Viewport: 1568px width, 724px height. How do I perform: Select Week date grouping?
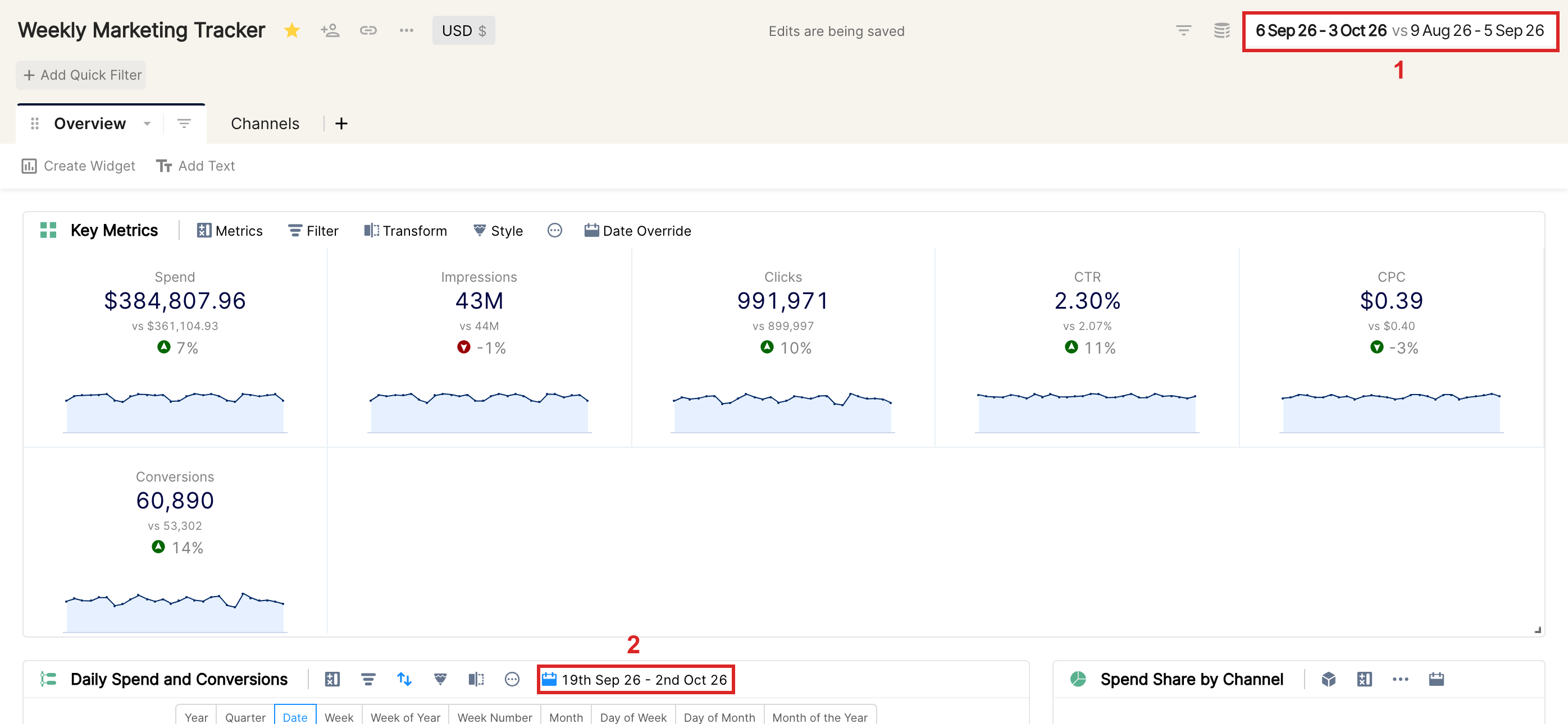[339, 716]
